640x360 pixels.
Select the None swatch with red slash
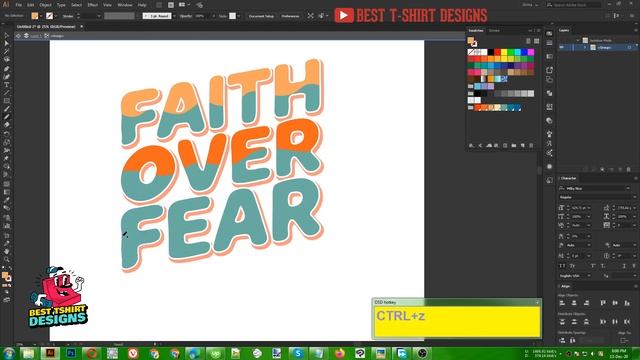[x=471, y=52]
